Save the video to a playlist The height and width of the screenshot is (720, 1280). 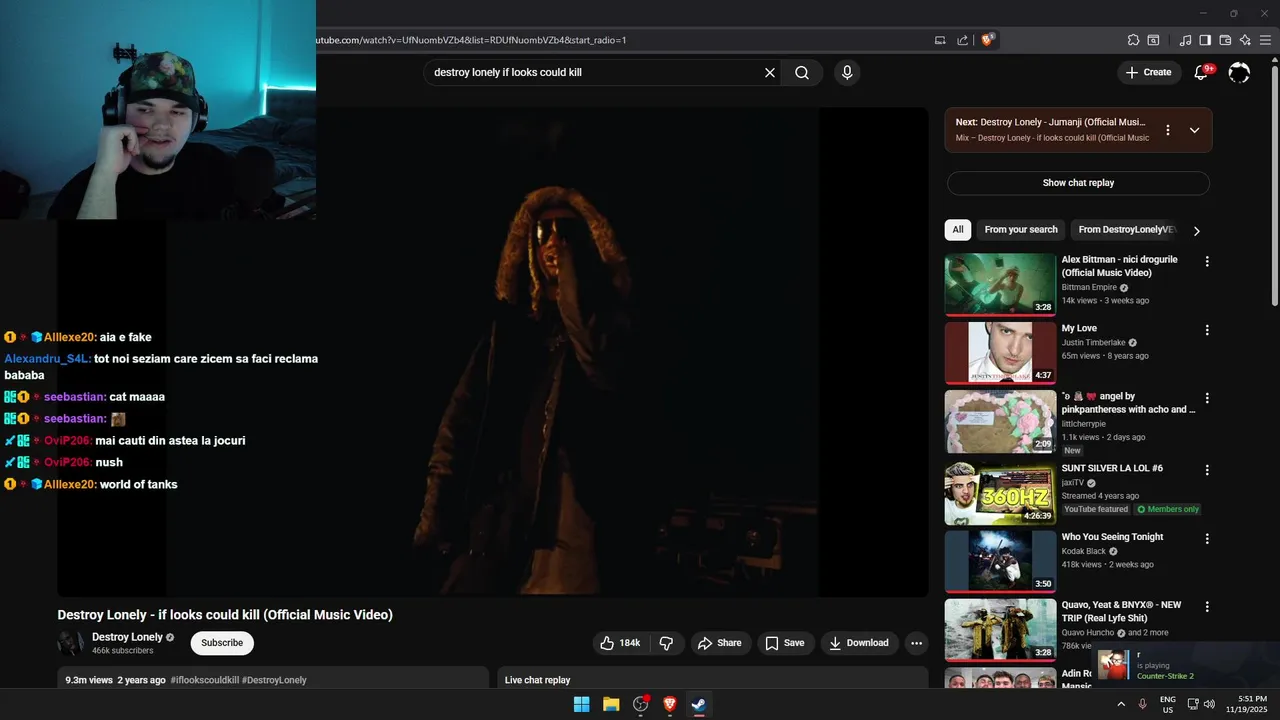point(784,643)
